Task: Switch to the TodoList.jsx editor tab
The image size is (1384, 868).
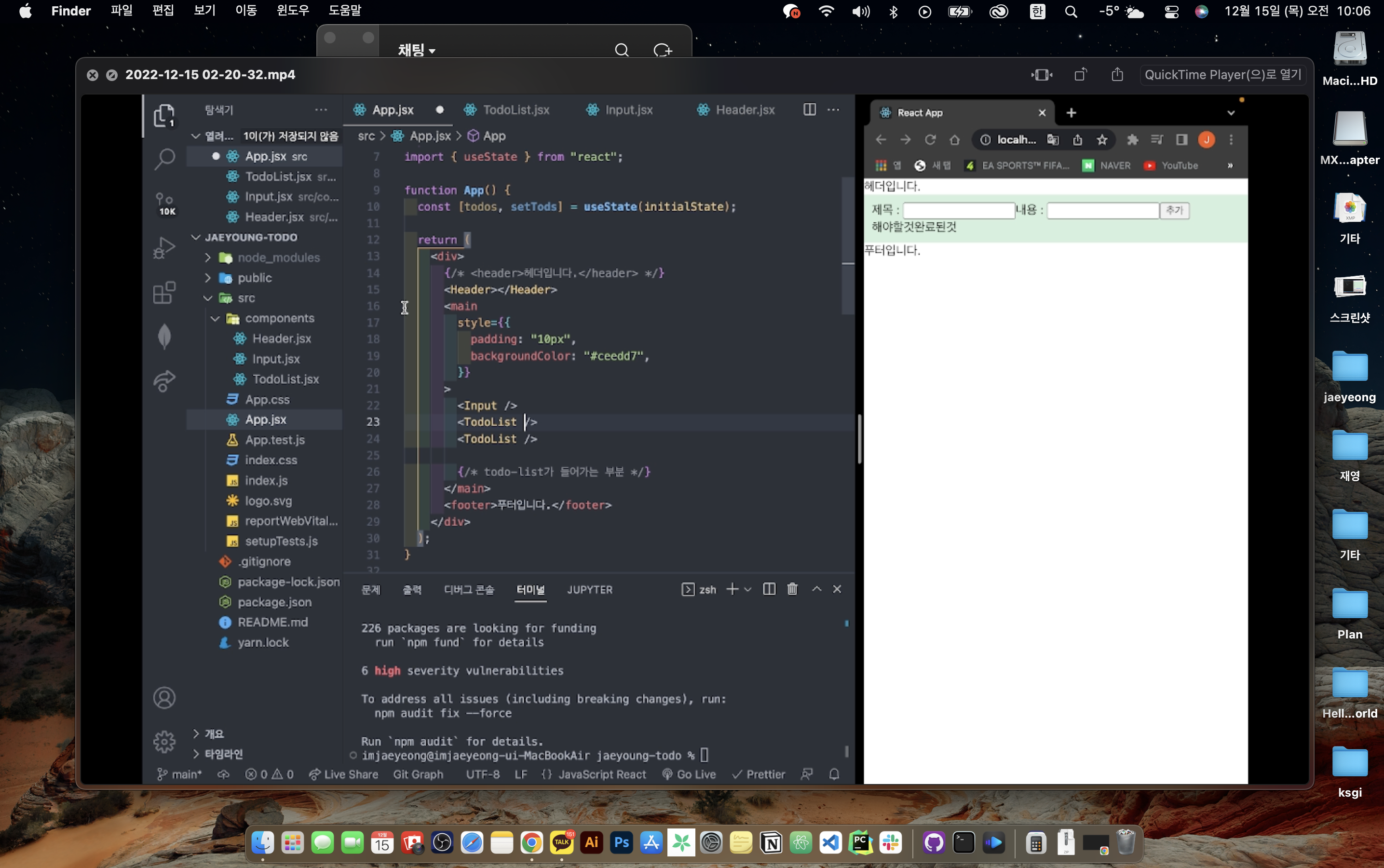Action: pos(515,109)
